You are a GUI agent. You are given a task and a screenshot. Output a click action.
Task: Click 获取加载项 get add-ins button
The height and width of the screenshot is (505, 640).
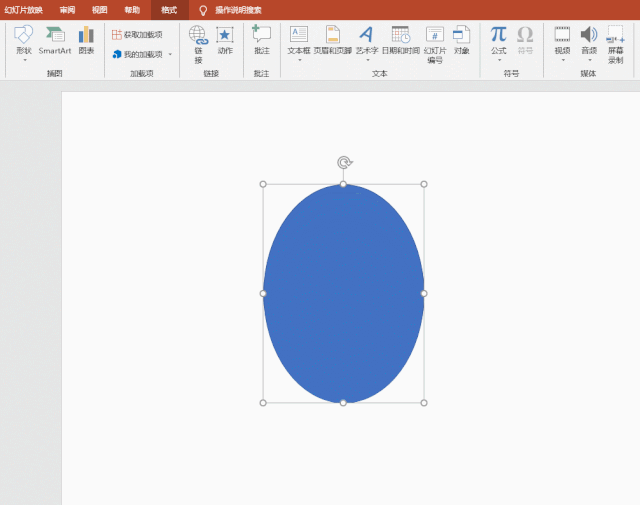137,34
